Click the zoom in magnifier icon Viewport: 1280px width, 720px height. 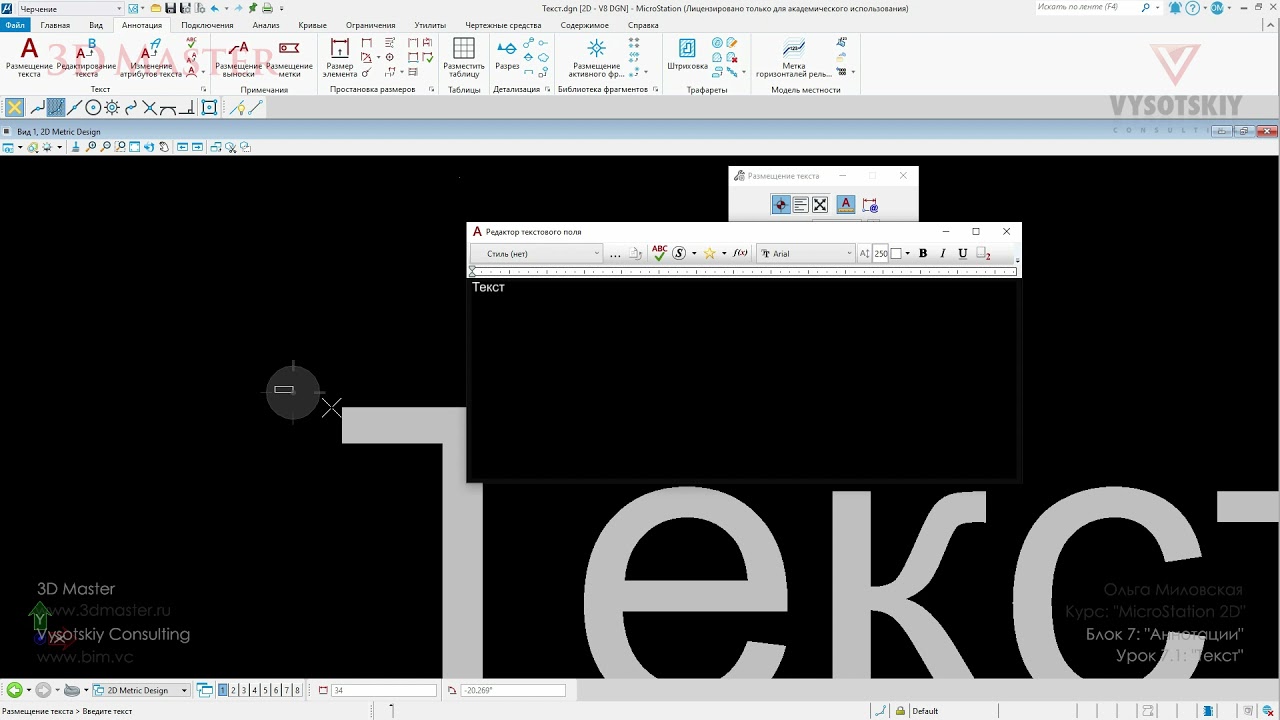(x=91, y=147)
